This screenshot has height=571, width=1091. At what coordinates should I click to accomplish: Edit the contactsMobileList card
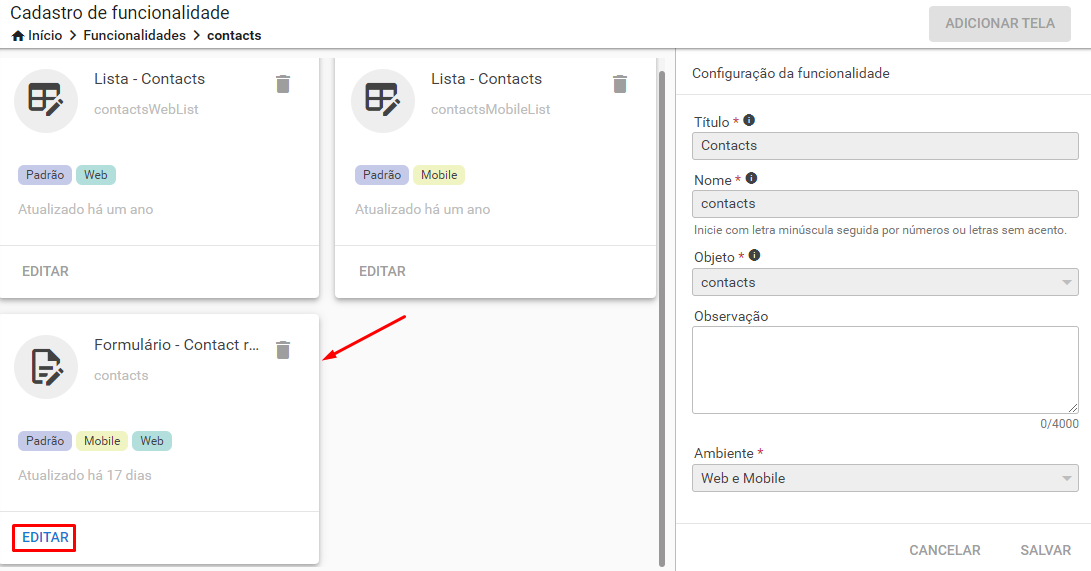(x=382, y=271)
